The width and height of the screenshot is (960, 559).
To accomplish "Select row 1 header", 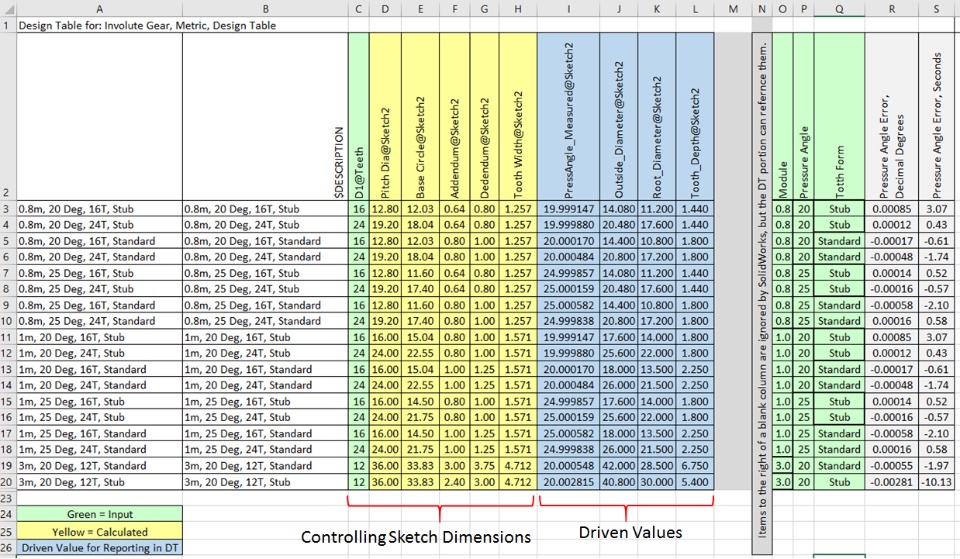I will point(7,25).
